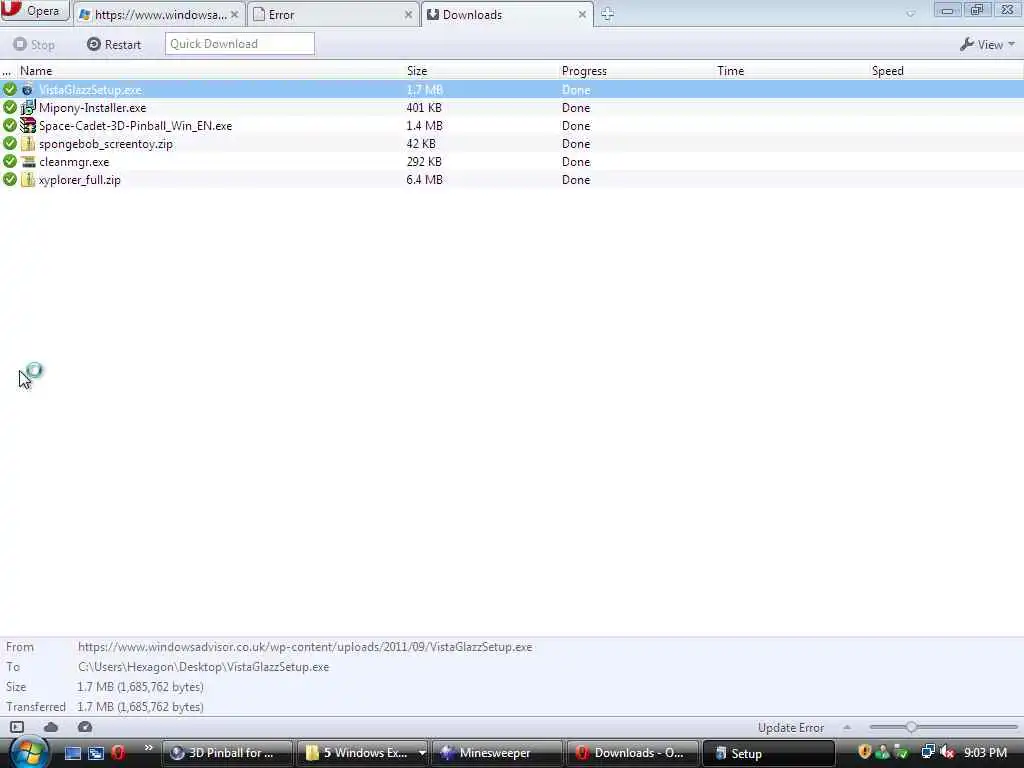
Task: Open the Opera main menu button
Action: pyautogui.click(x=35, y=10)
